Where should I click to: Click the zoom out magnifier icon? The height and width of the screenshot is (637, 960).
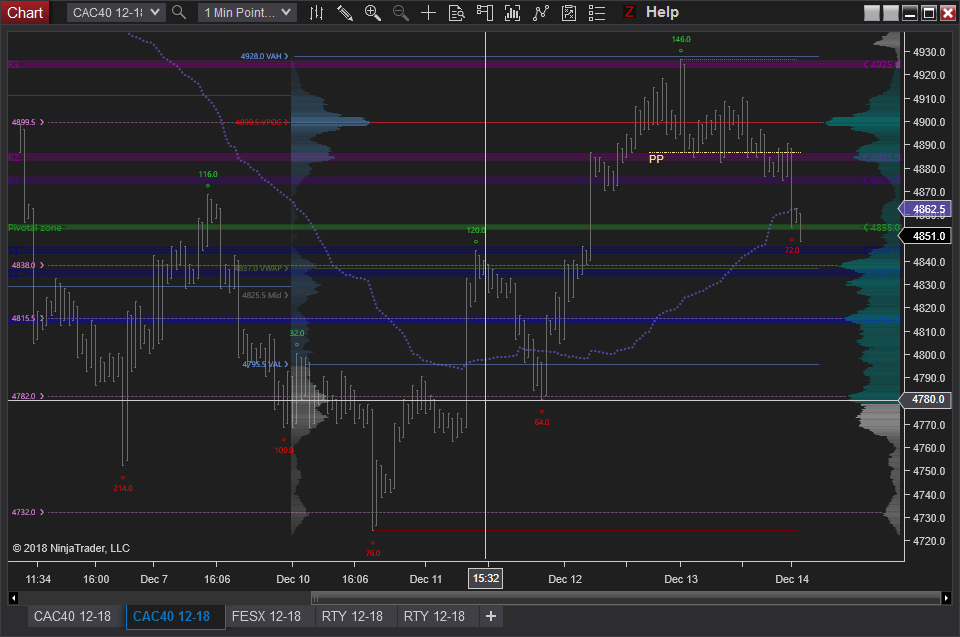400,12
